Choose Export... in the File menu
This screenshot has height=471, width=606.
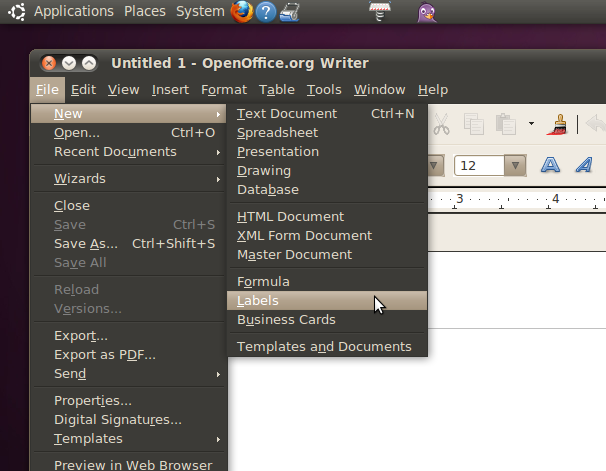128,335
